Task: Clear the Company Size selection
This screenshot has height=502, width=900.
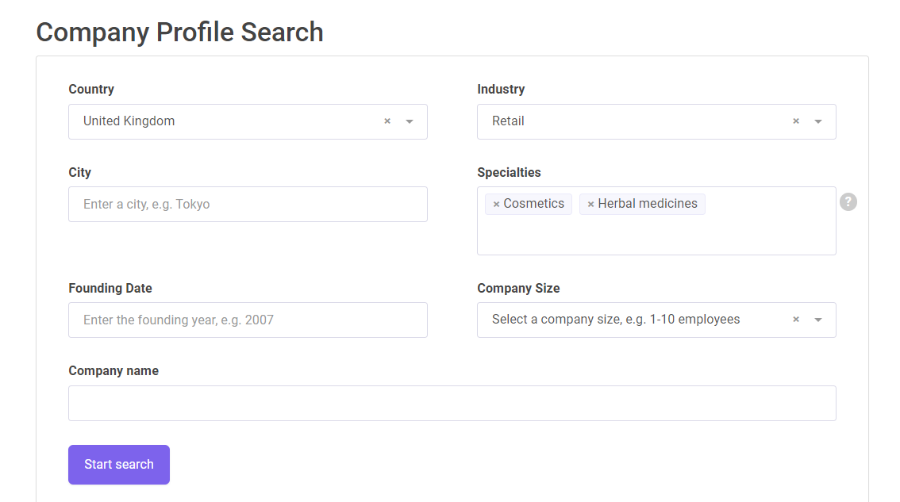Action: pyautogui.click(x=796, y=320)
